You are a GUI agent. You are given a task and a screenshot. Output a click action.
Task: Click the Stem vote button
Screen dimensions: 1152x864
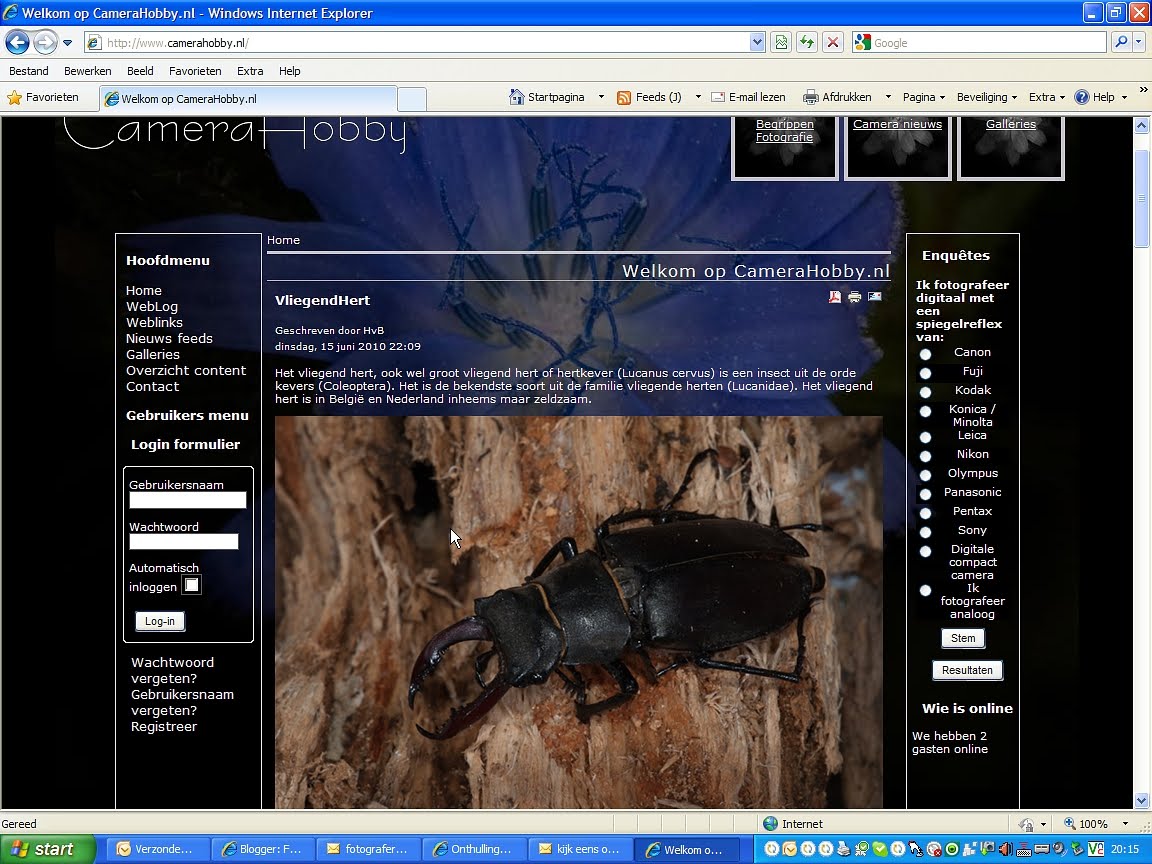pos(962,638)
